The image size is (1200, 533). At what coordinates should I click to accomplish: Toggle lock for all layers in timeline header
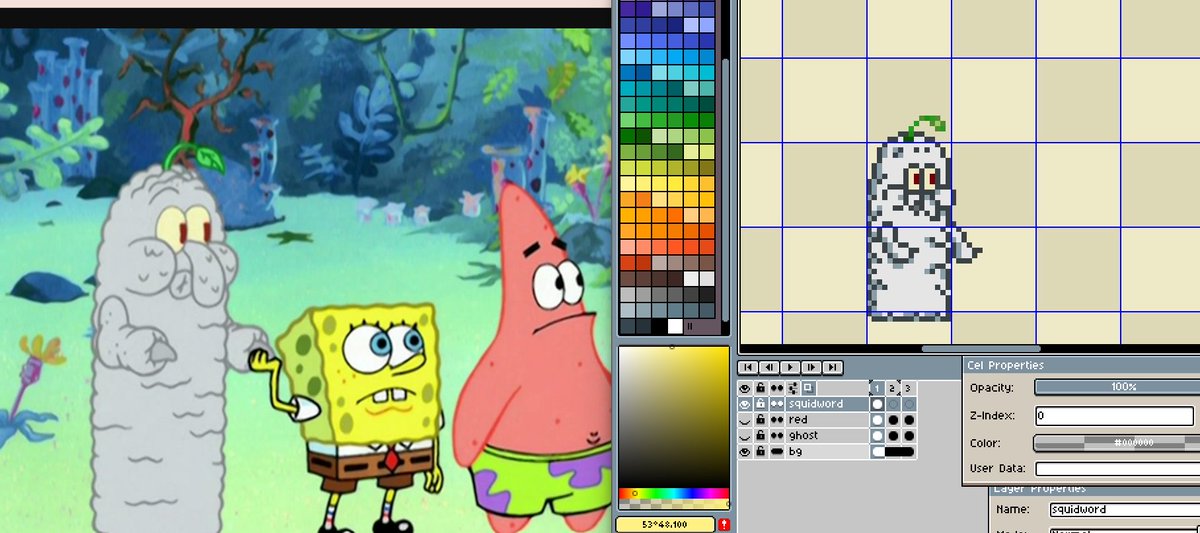pos(761,388)
